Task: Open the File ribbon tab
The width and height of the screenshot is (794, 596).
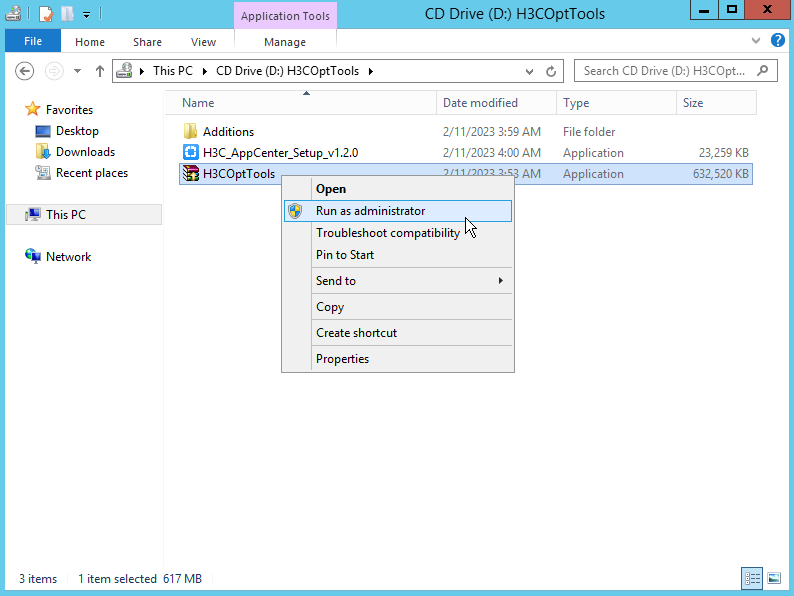Action: pos(33,42)
